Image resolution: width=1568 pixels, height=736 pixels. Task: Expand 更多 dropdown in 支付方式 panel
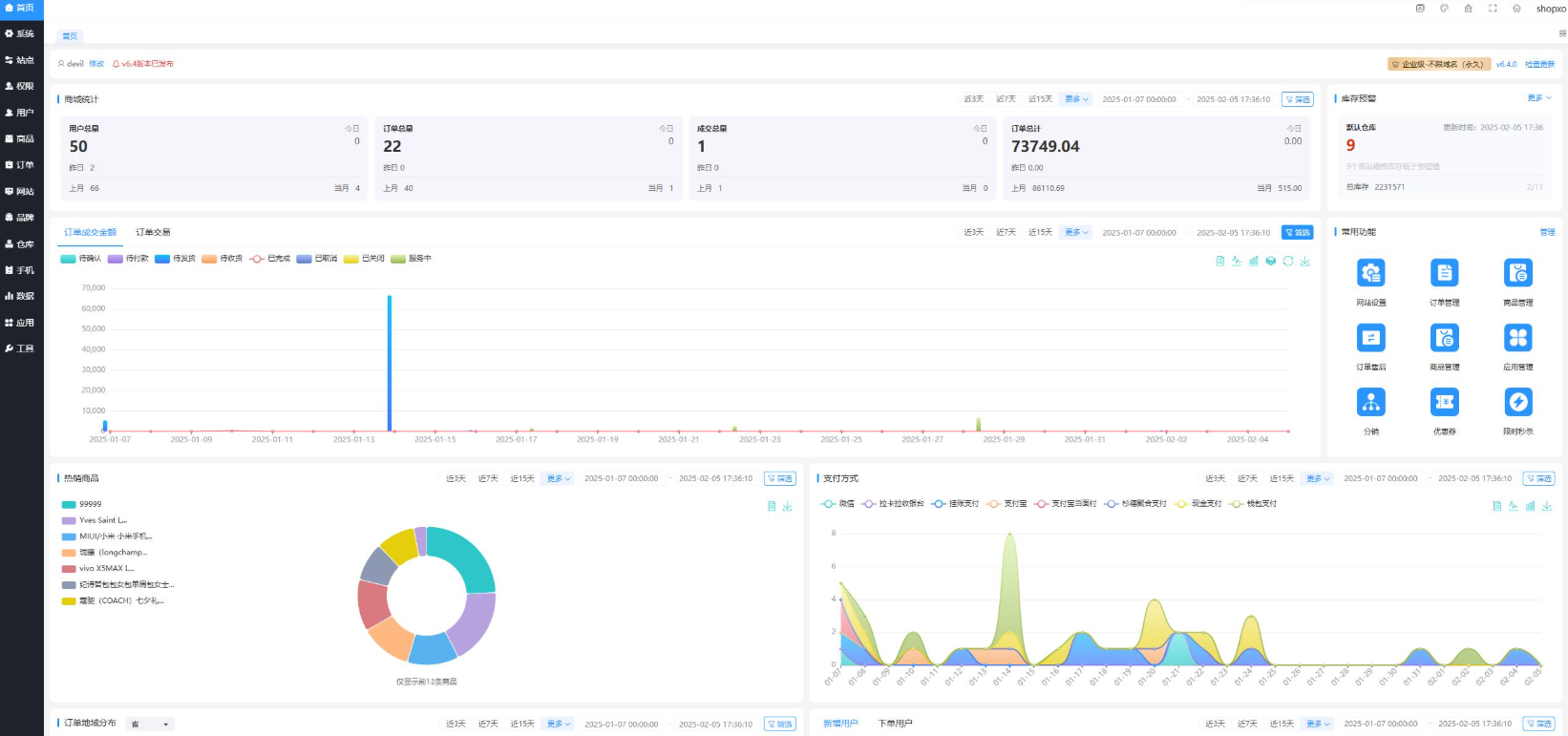pyautogui.click(x=1318, y=478)
